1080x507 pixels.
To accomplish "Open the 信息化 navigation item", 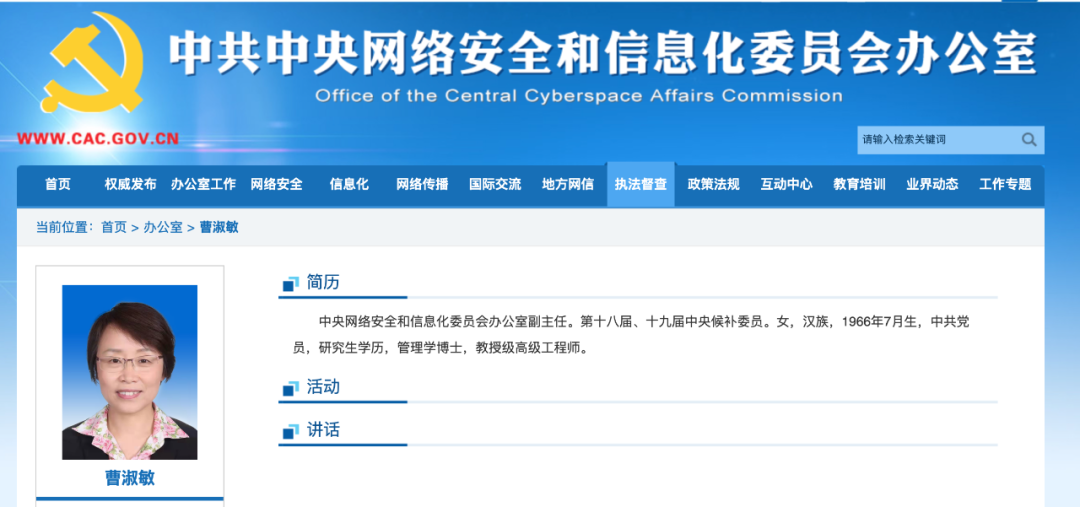I will click(x=349, y=184).
